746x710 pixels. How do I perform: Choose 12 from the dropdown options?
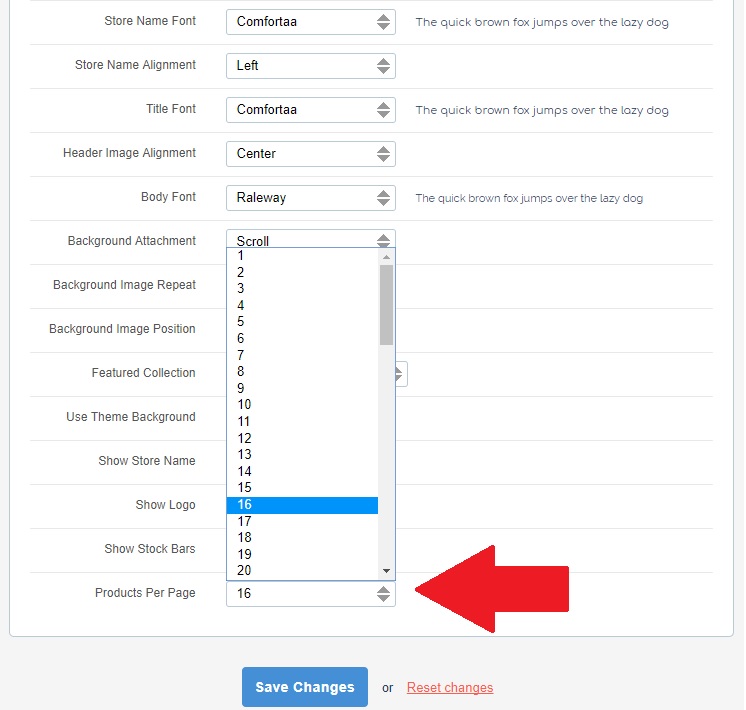tap(302, 438)
